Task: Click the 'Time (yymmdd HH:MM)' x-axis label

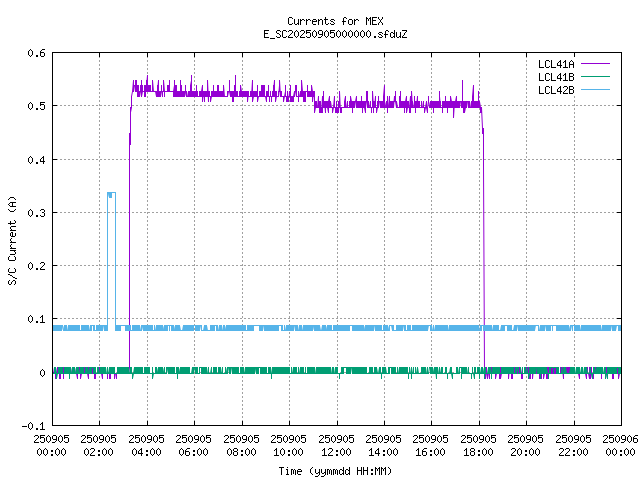Action: 335,470
